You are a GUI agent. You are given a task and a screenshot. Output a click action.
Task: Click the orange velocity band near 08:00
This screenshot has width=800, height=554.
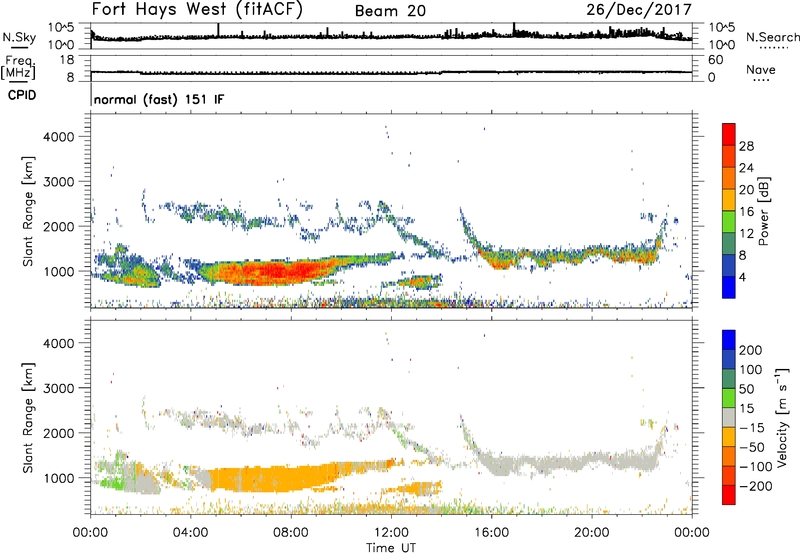pos(286,477)
